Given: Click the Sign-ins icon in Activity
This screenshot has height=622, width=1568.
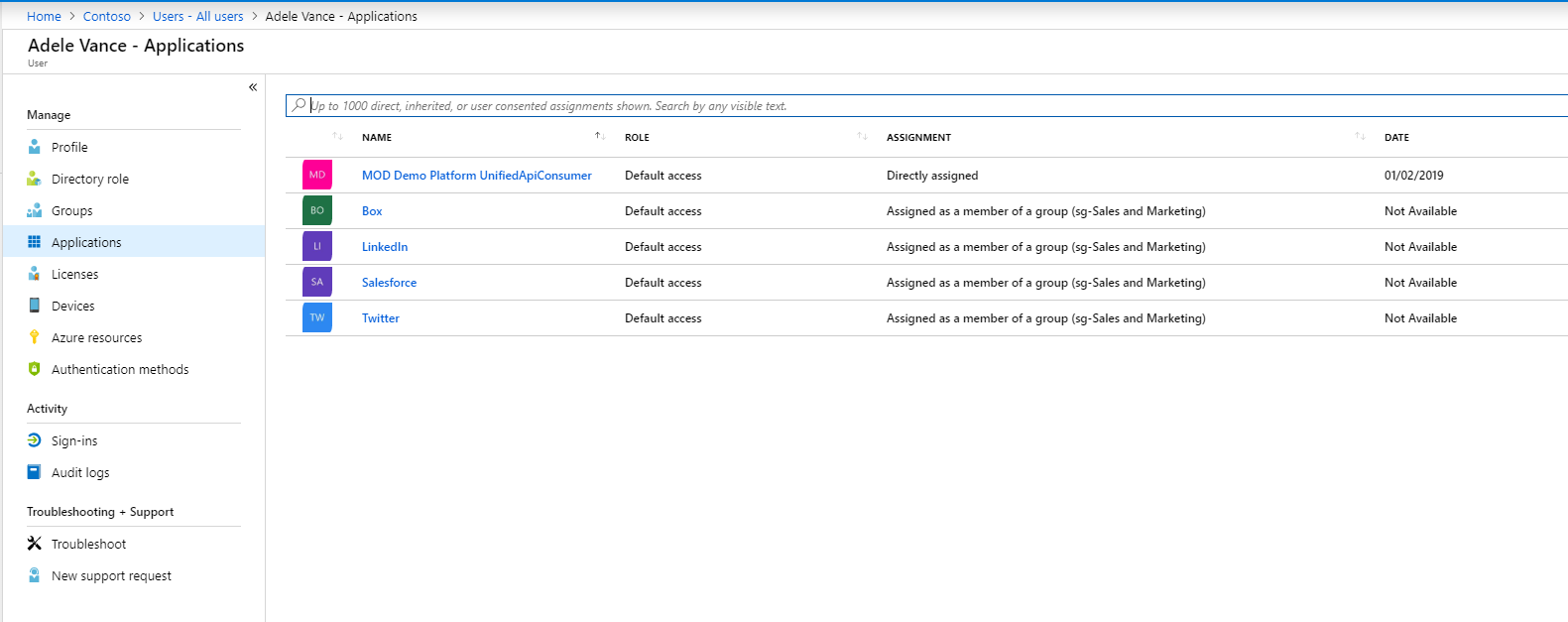Looking at the screenshot, I should [x=35, y=440].
